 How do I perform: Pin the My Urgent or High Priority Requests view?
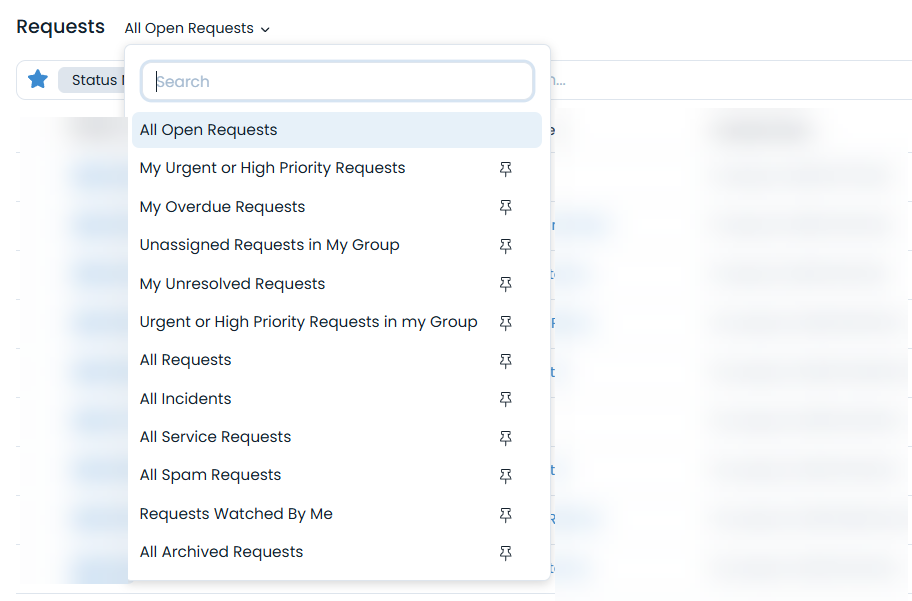[506, 168]
